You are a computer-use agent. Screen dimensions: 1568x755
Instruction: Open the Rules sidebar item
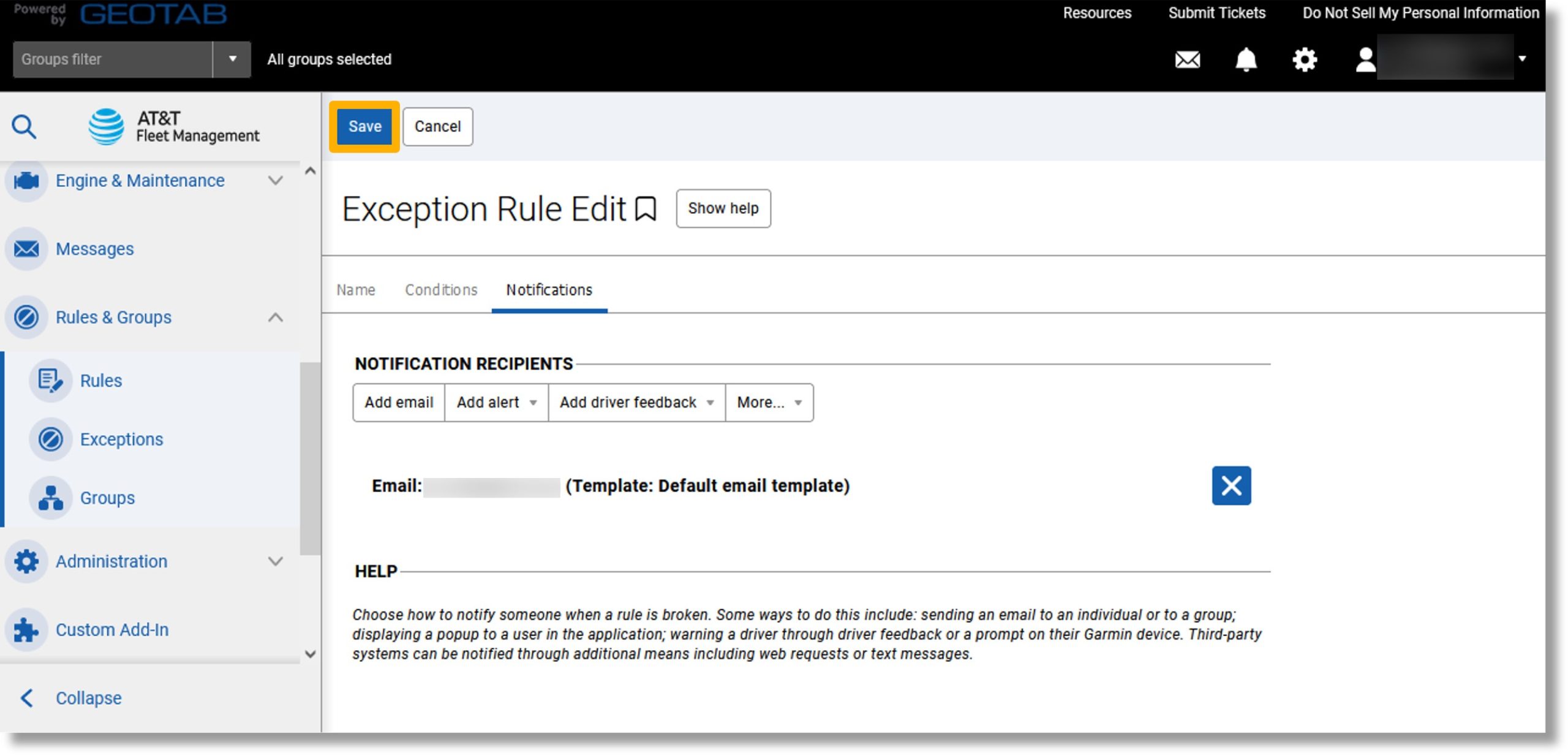click(x=101, y=381)
